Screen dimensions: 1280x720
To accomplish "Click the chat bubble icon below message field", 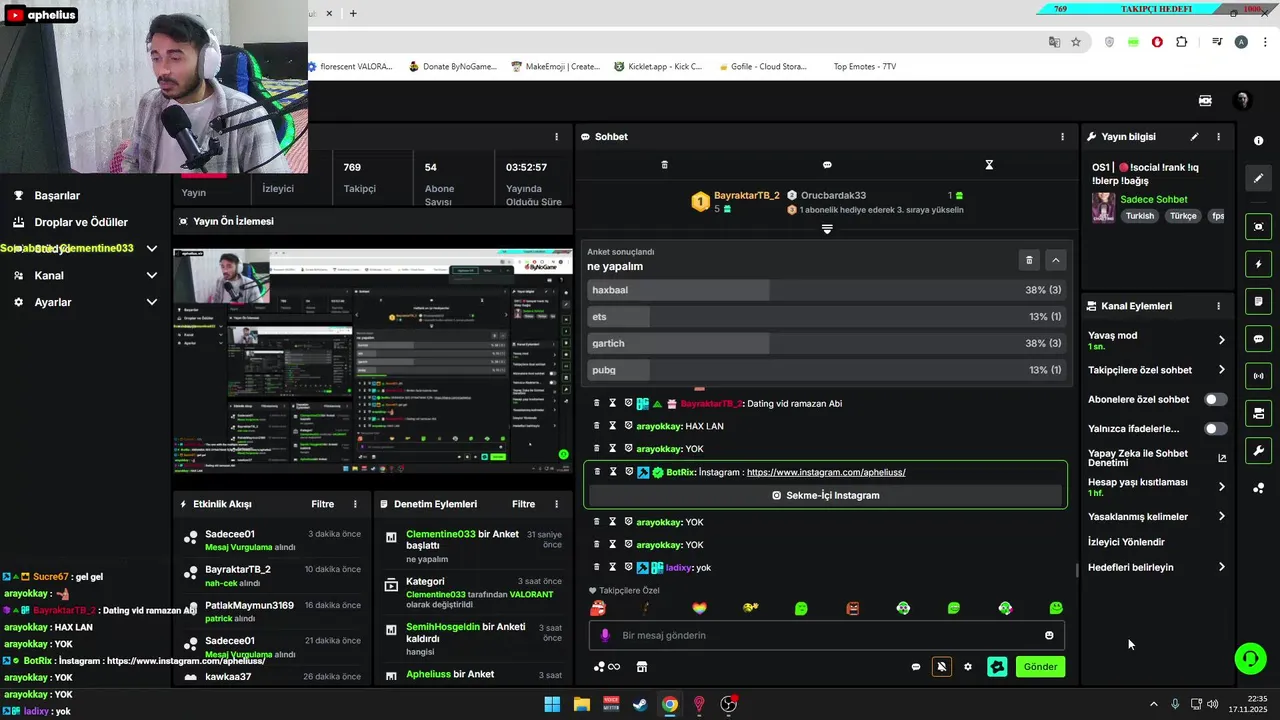I will (915, 667).
